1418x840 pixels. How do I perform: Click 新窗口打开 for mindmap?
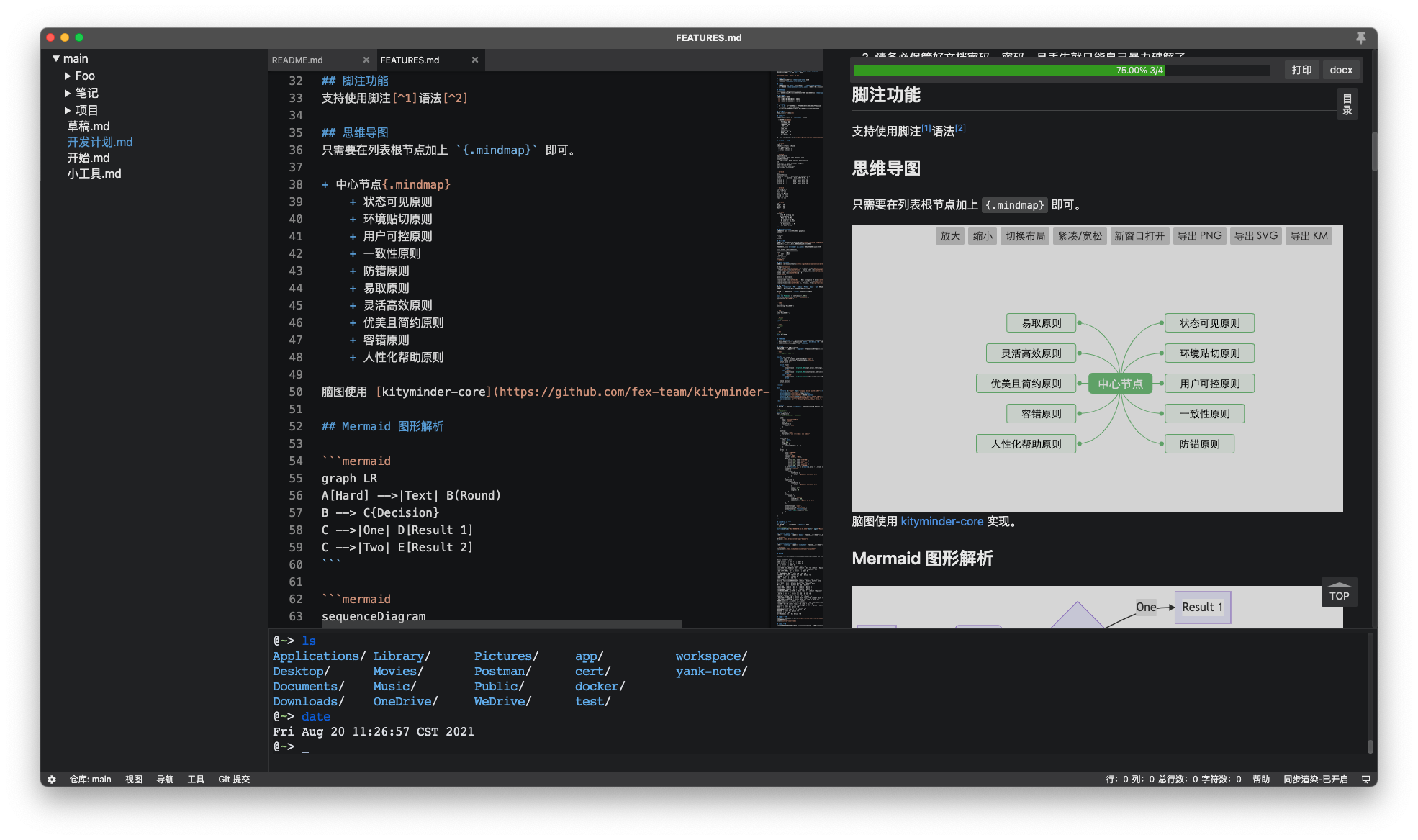pyautogui.click(x=1139, y=236)
